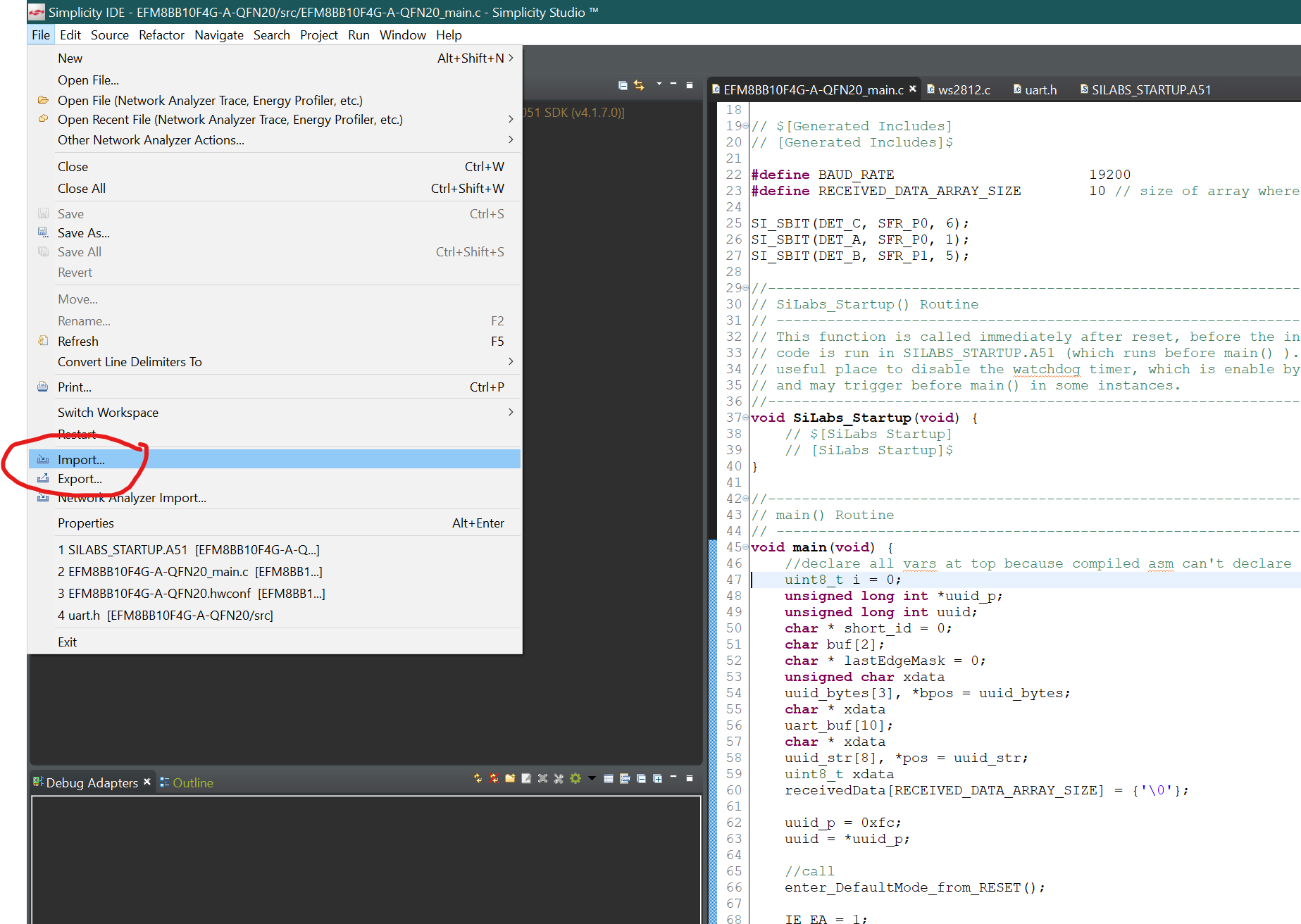The image size is (1301, 924).
Task: Close the EFM8BB10F4G-A-QFN20_main.c tab
Action: tap(913, 89)
